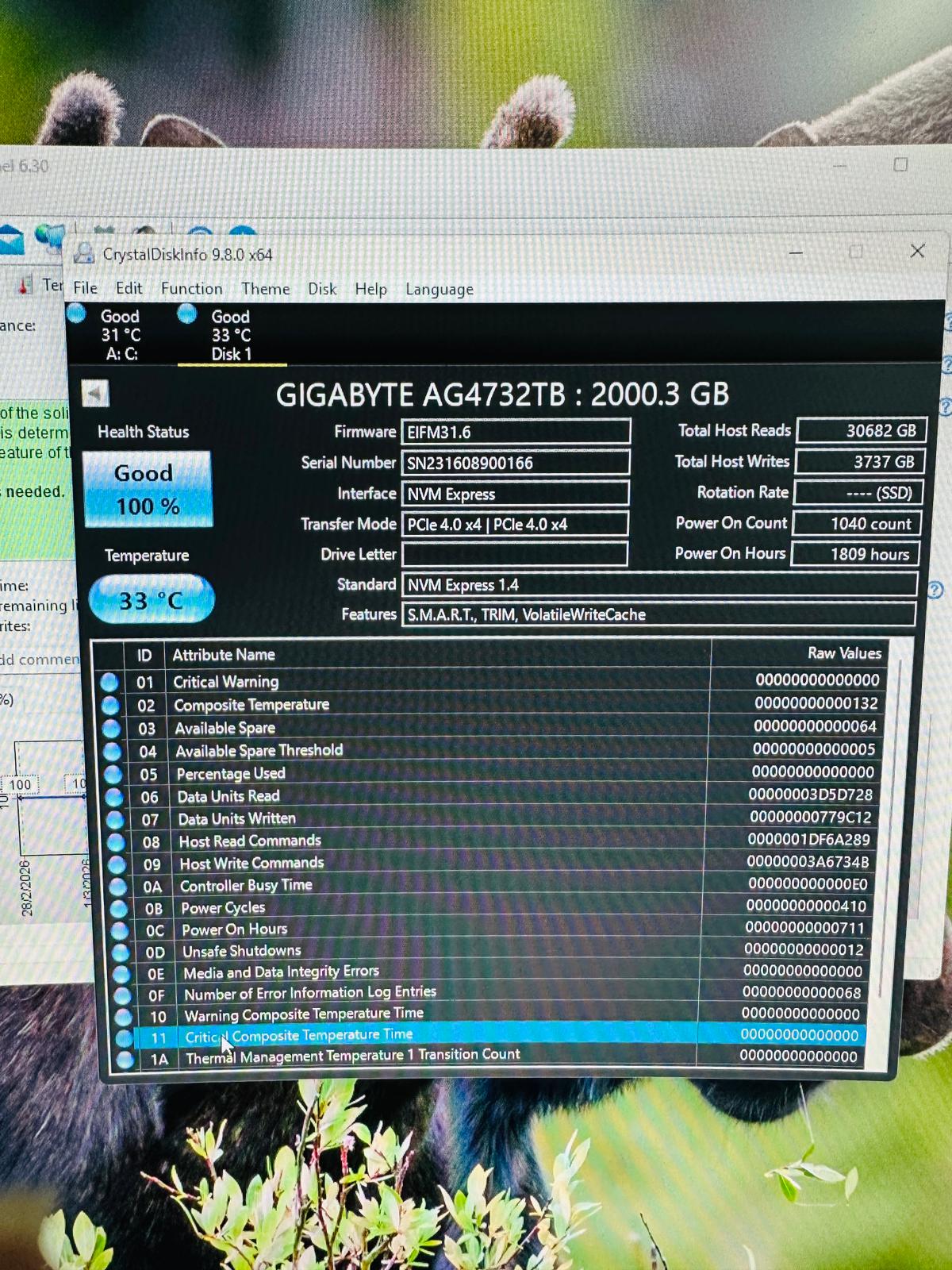Click status orb for Critical Warning row
This screenshot has width=952, height=1270.
pos(109,682)
